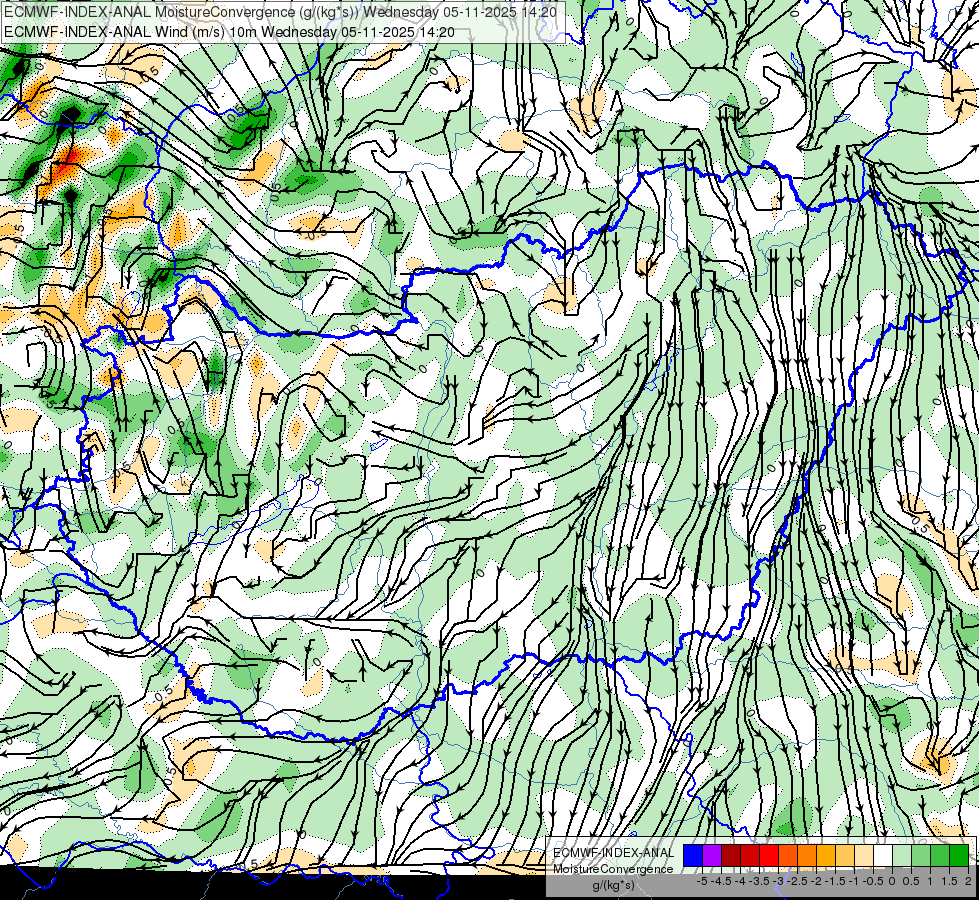Click the '-5' value on legend scale
Viewport: 979px width, 900px height.
[702, 881]
